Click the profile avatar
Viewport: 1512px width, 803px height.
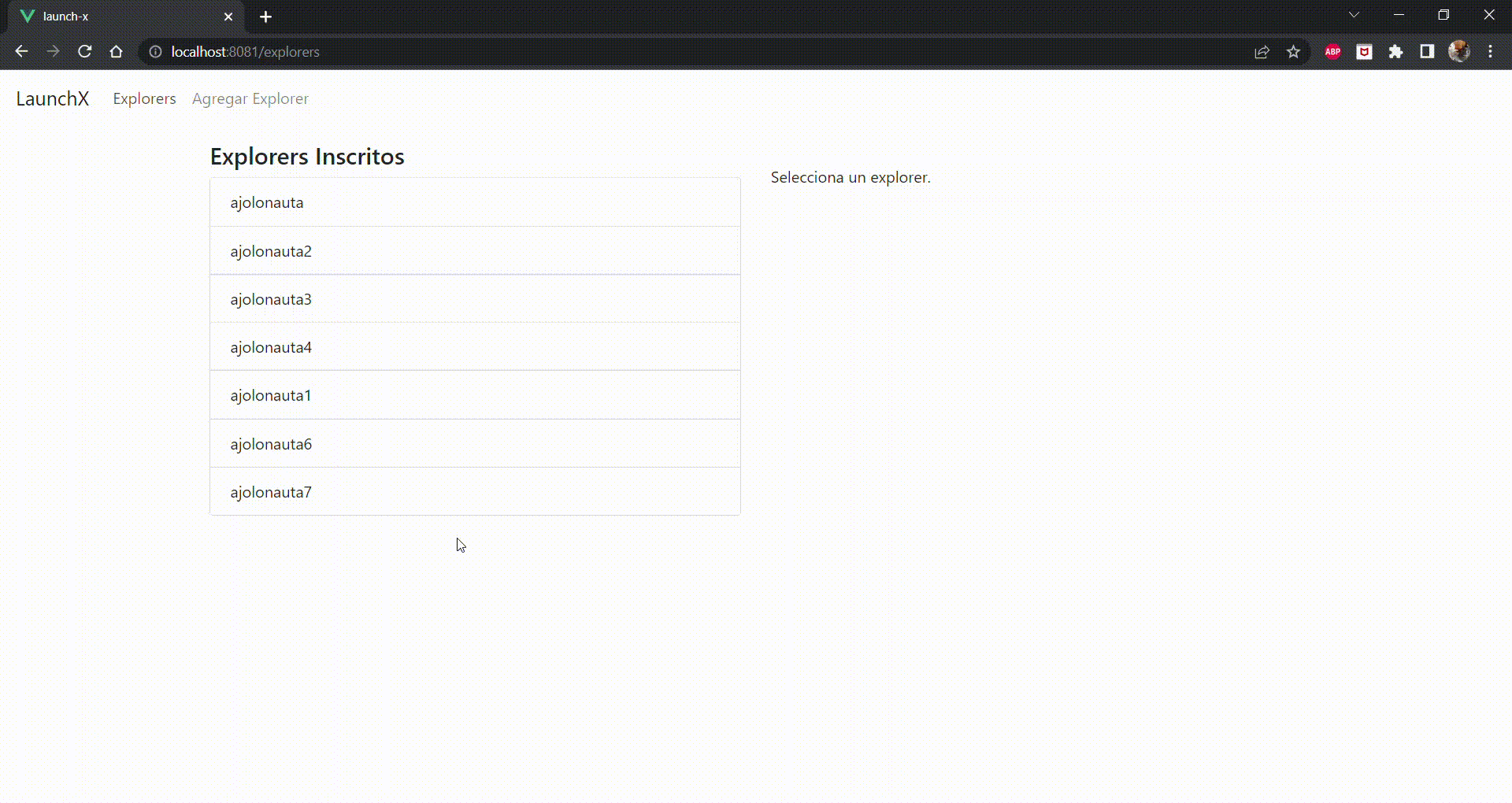1459,51
